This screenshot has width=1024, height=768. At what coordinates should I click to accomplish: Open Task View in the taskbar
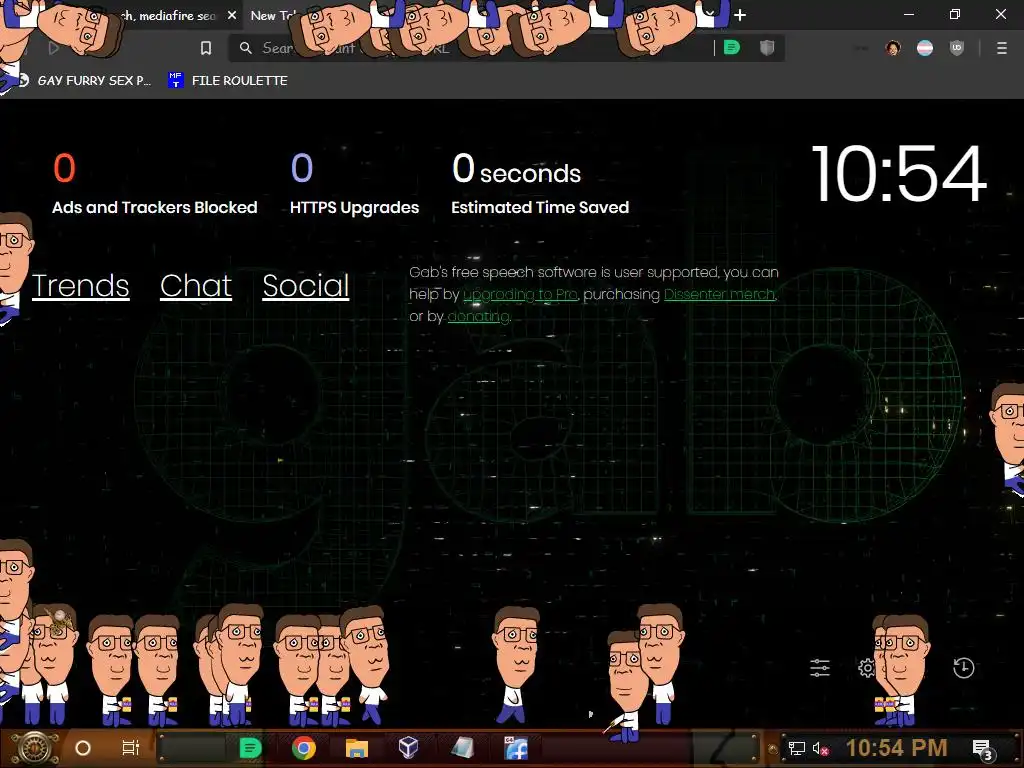pyautogui.click(x=131, y=748)
